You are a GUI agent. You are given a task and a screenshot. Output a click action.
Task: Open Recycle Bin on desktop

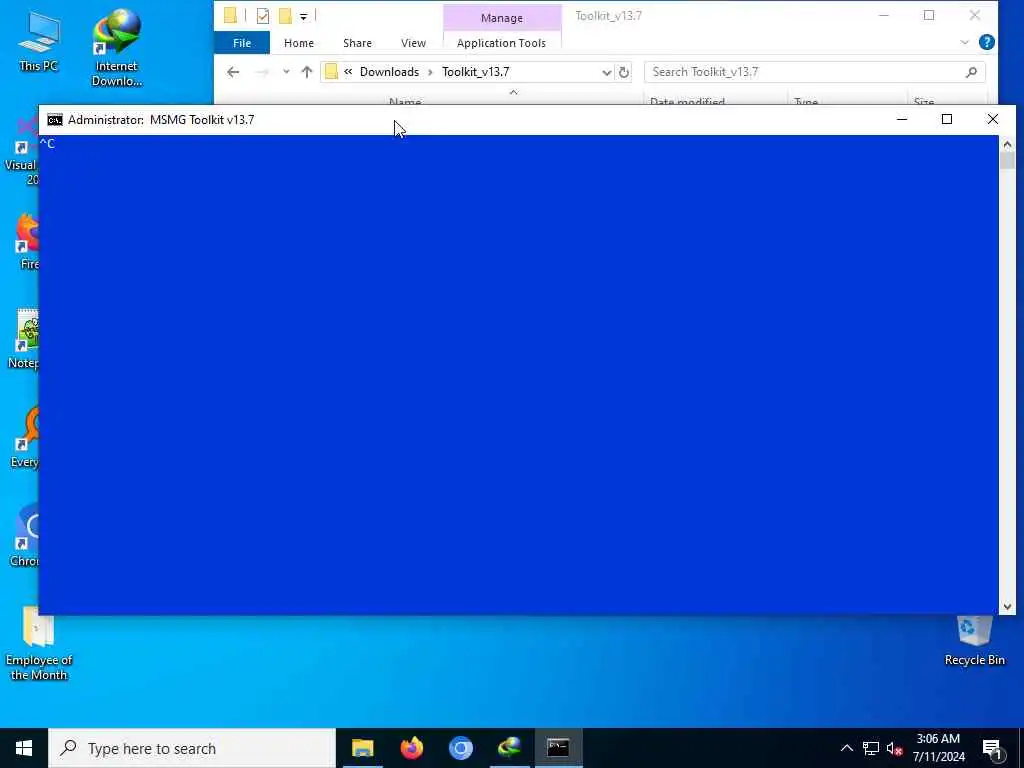[x=974, y=640]
